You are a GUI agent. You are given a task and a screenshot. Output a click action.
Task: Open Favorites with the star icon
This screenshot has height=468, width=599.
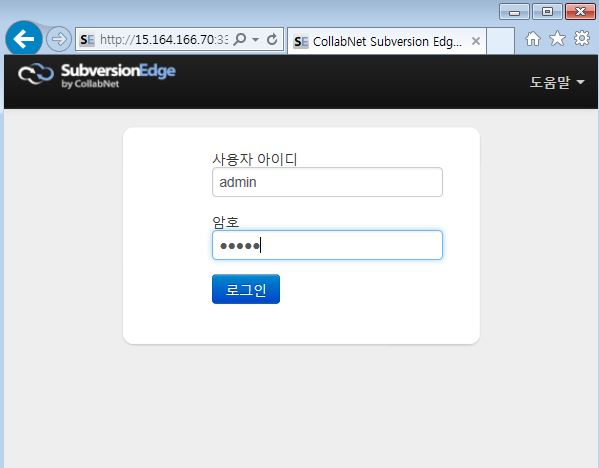pos(557,38)
